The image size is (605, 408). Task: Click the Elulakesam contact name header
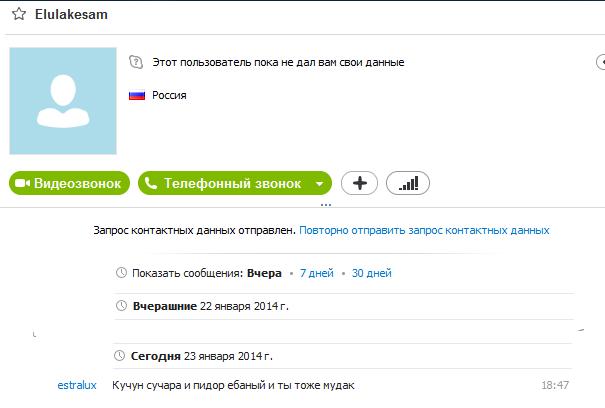coord(71,14)
